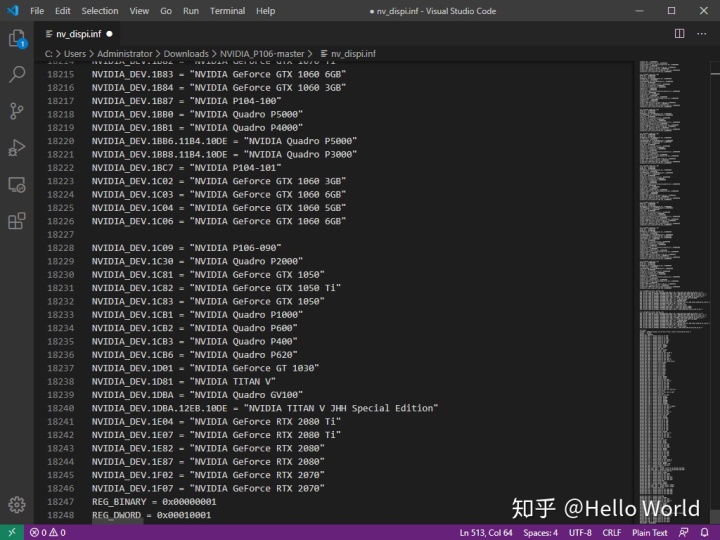Open the File menu
720x540 pixels.
click(37, 11)
